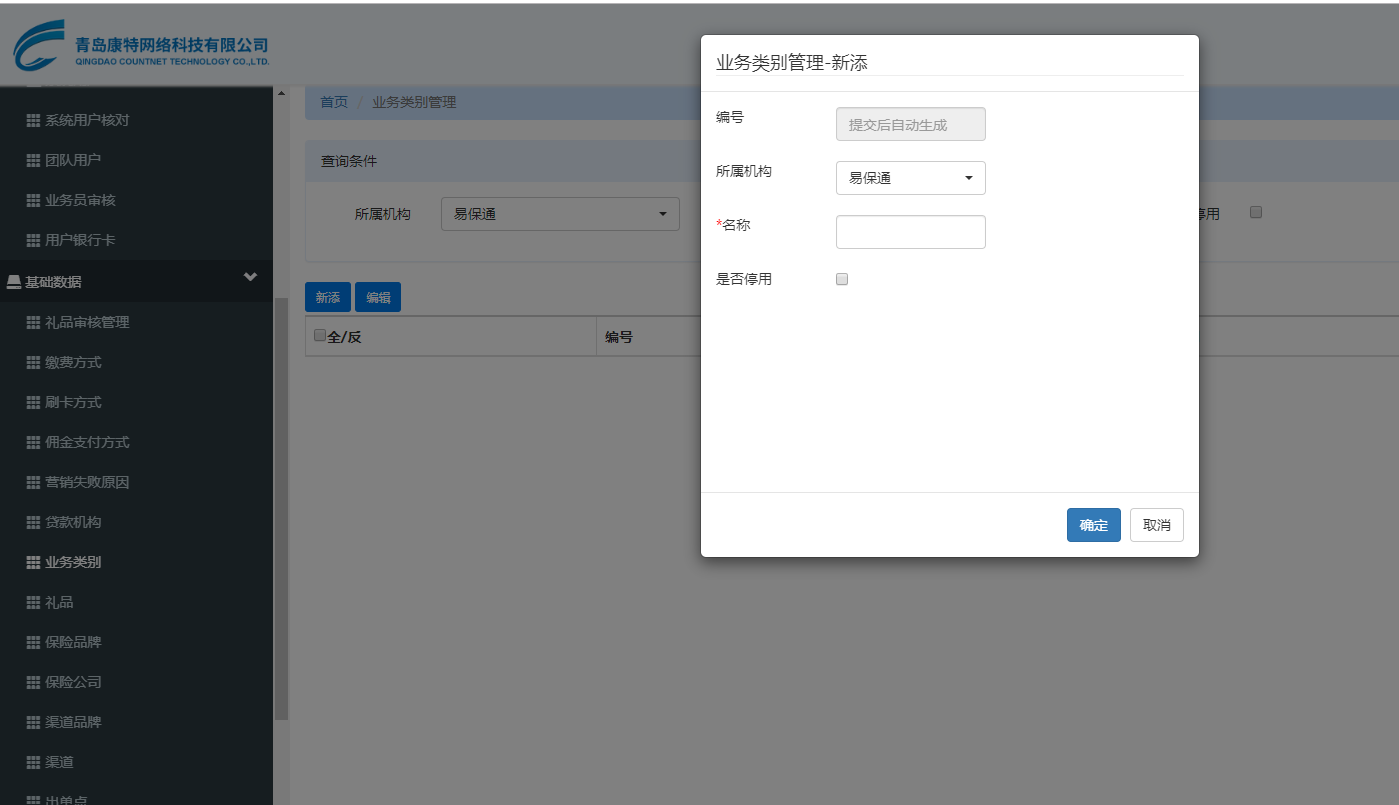Open the 贷款机构 sidebar entry
This screenshot has height=805, width=1399.
coord(73,522)
